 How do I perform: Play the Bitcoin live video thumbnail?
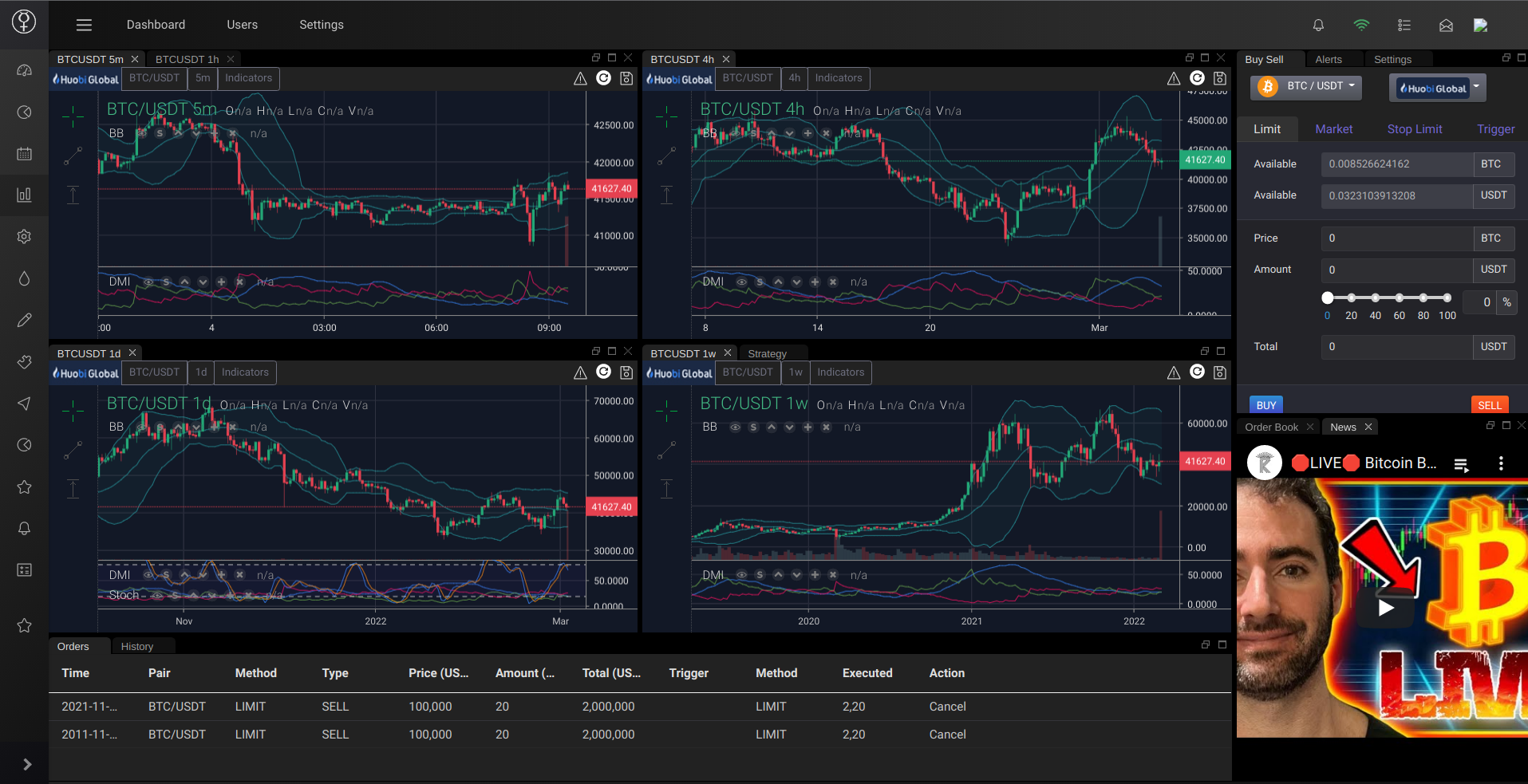pos(1386,608)
